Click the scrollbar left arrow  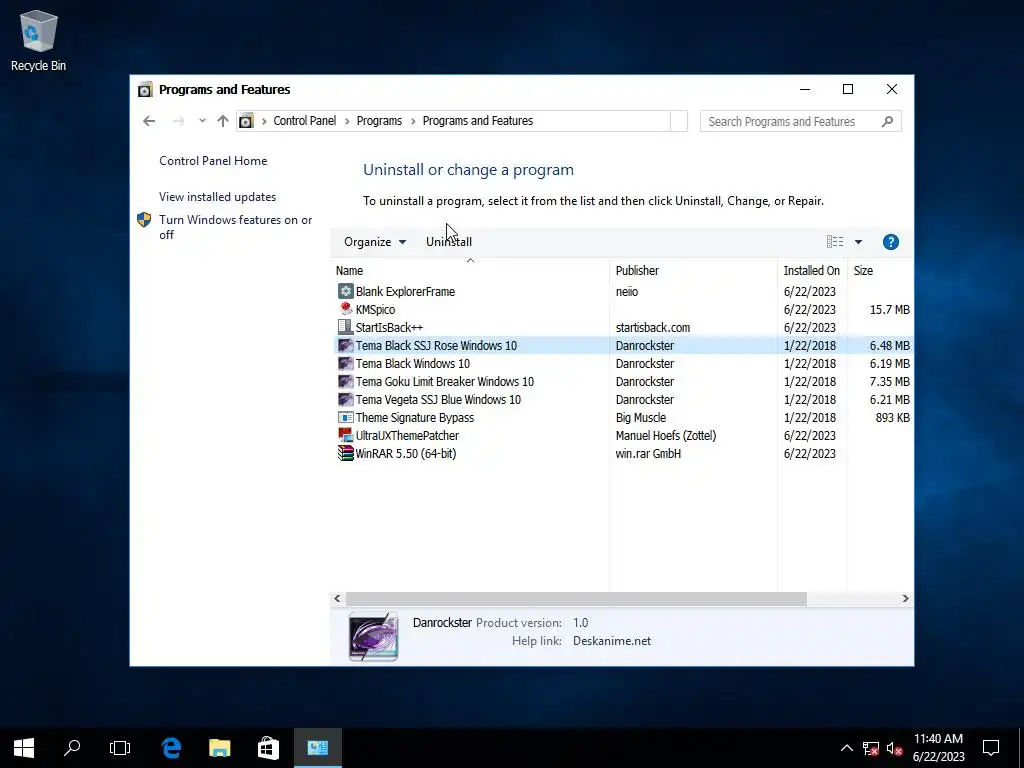click(337, 598)
